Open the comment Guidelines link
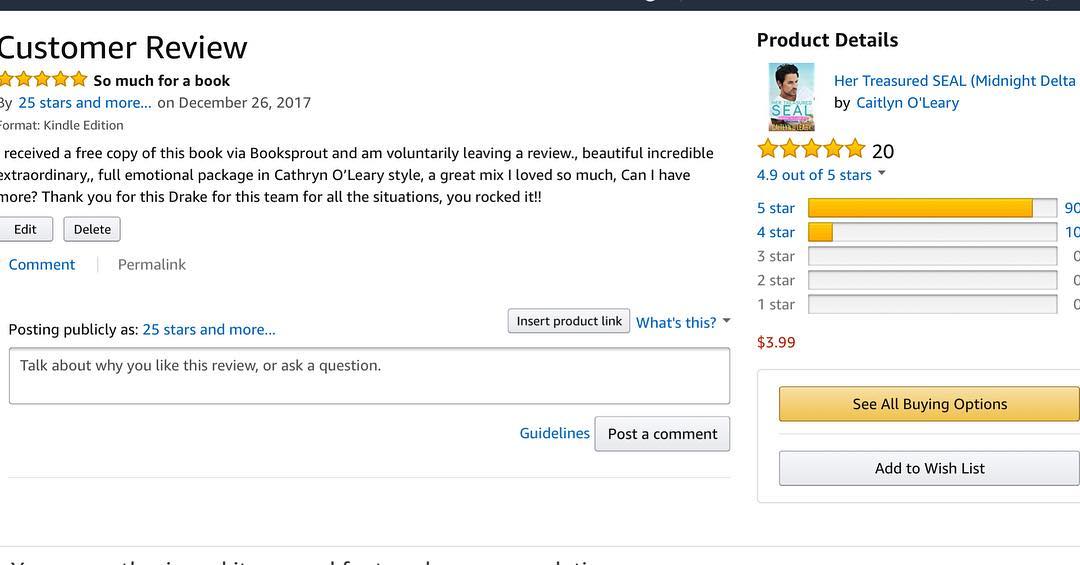1080x565 pixels. tap(554, 433)
